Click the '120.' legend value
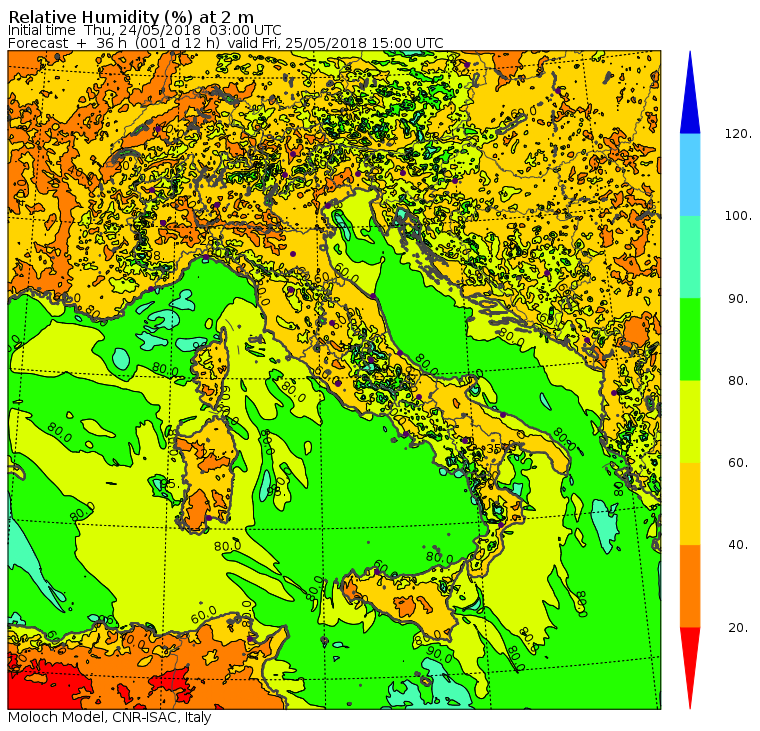This screenshot has height=731, width=760. (738, 134)
